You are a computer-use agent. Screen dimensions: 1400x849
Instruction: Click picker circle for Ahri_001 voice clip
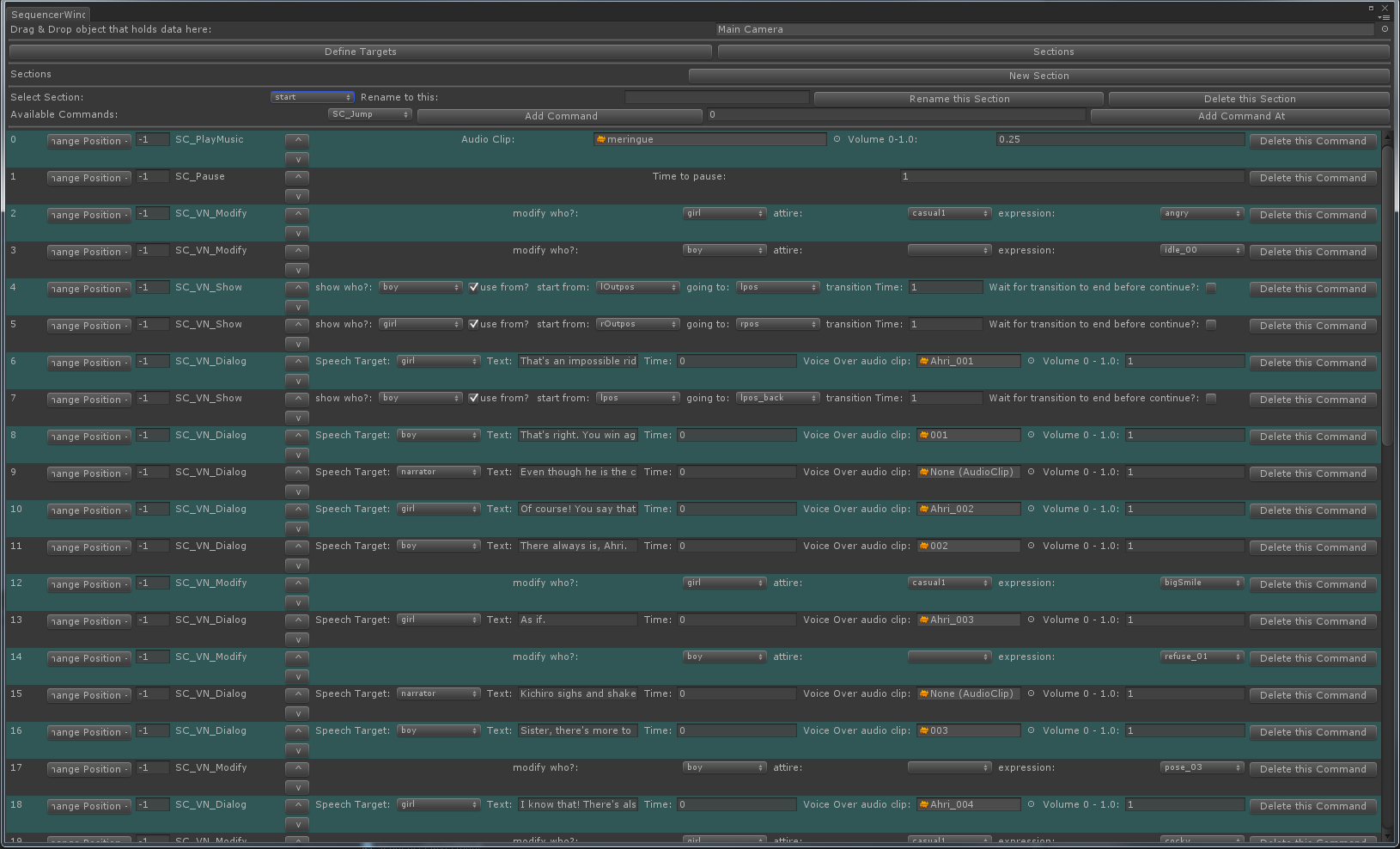pyautogui.click(x=1031, y=361)
